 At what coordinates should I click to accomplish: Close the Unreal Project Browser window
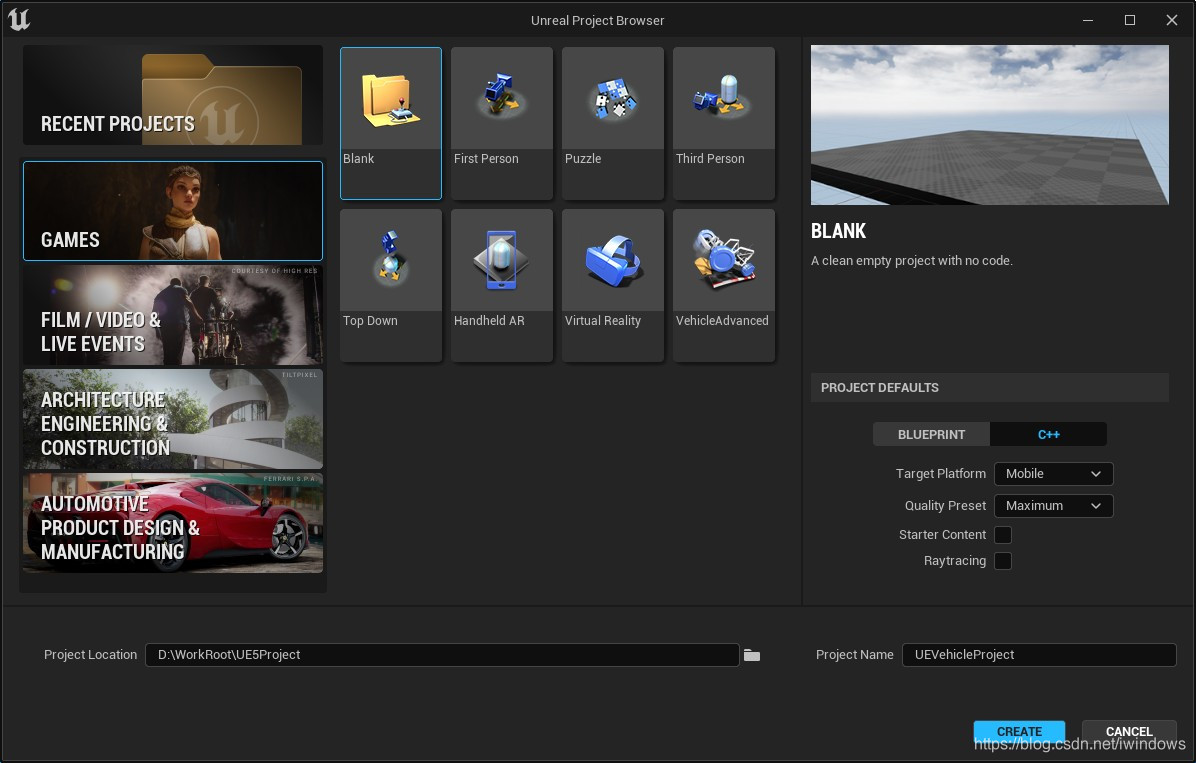click(x=1172, y=20)
